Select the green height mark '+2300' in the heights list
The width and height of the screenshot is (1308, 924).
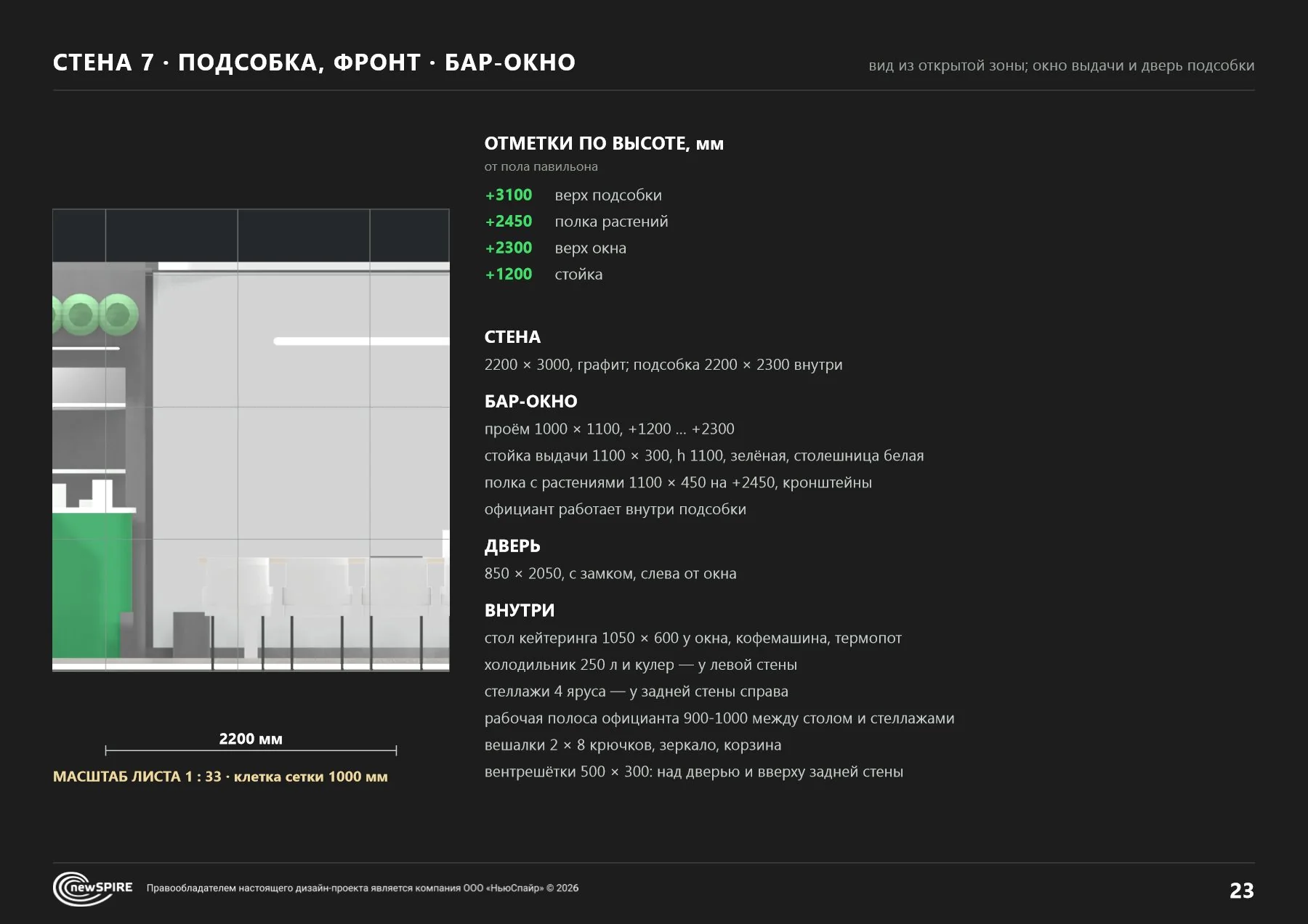509,248
